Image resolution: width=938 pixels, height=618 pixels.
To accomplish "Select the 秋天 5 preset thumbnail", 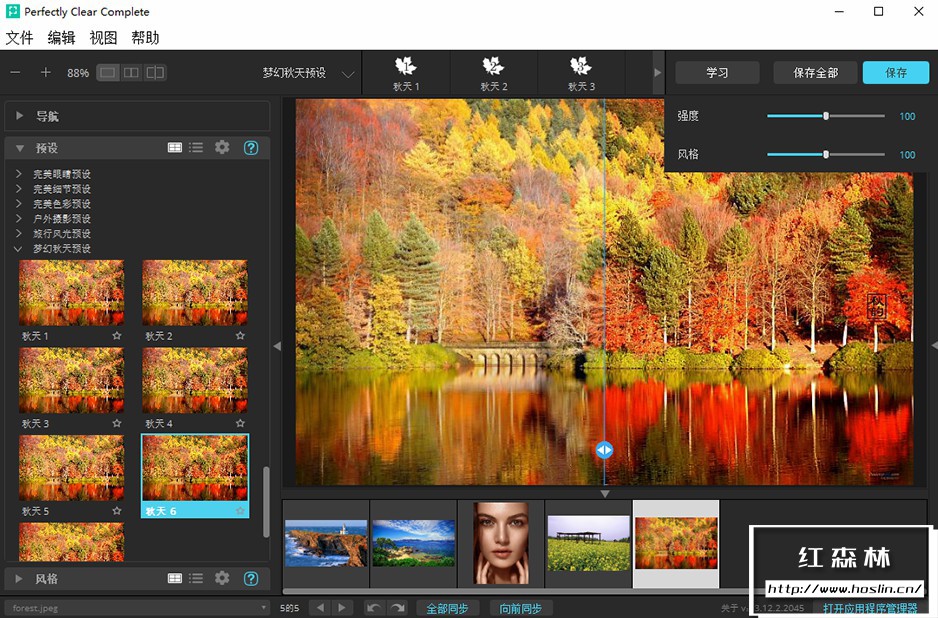I will [x=71, y=468].
